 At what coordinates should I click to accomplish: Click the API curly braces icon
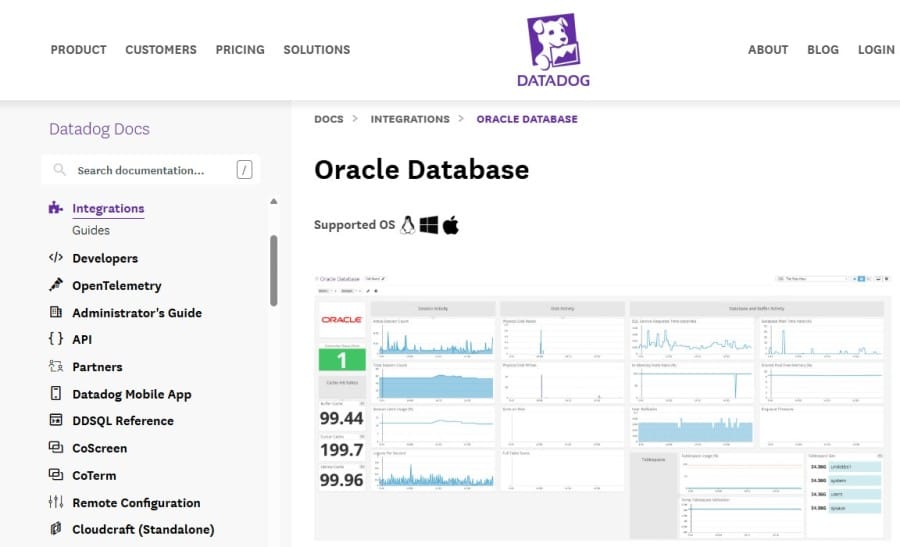(x=56, y=339)
